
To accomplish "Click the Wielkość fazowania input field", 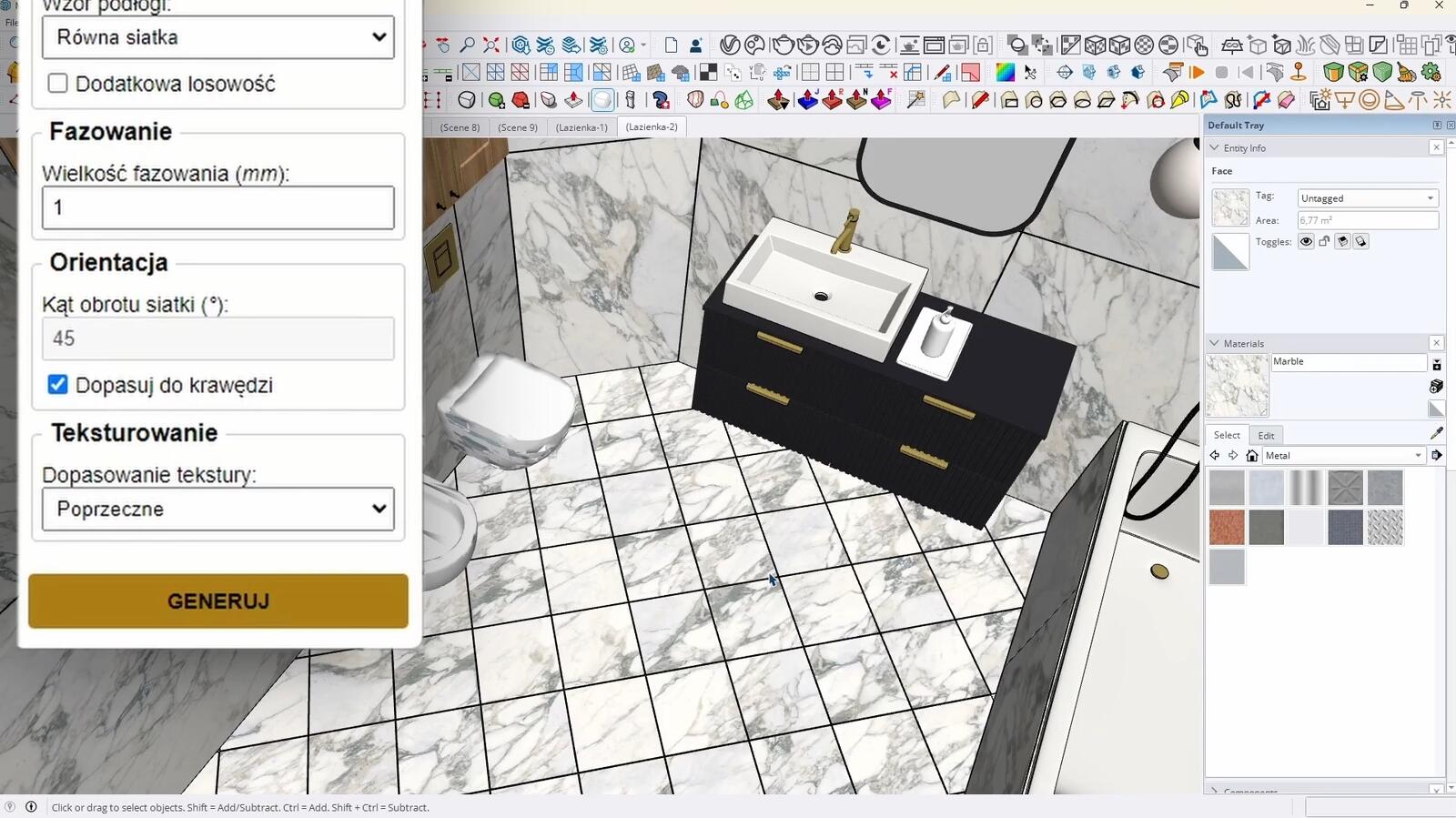I will 218,207.
